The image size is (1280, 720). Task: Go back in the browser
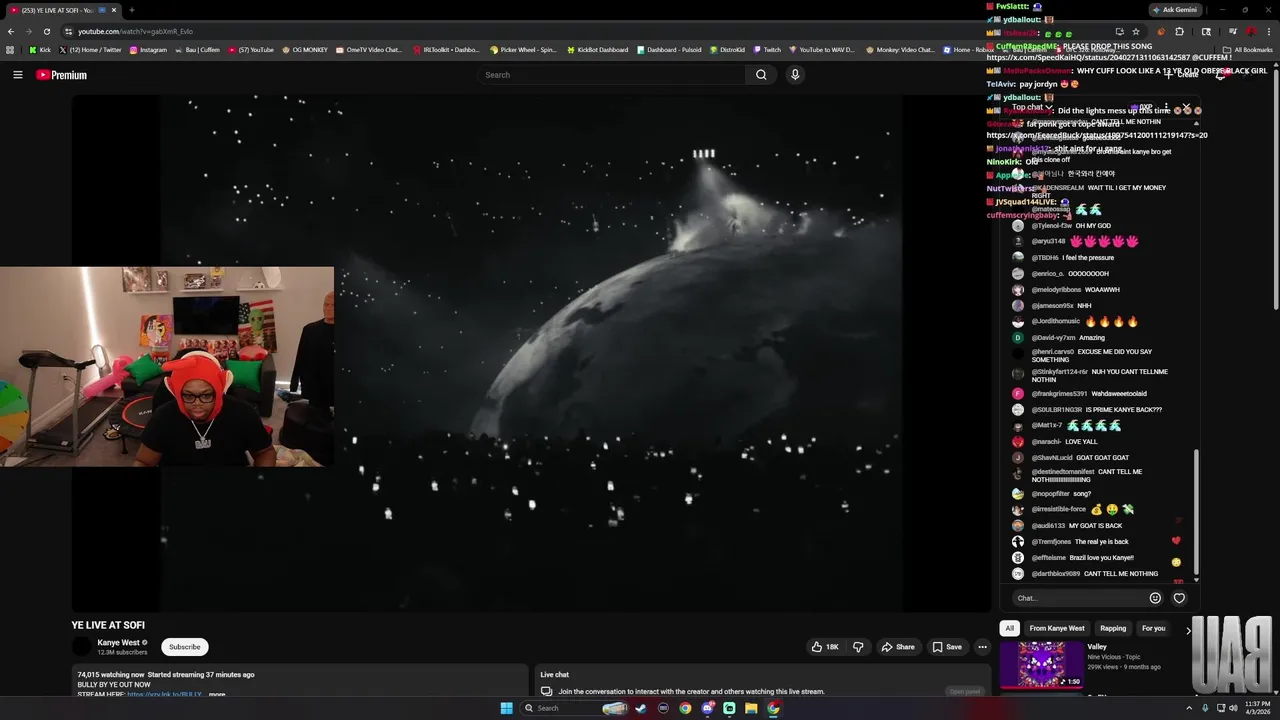[11, 31]
